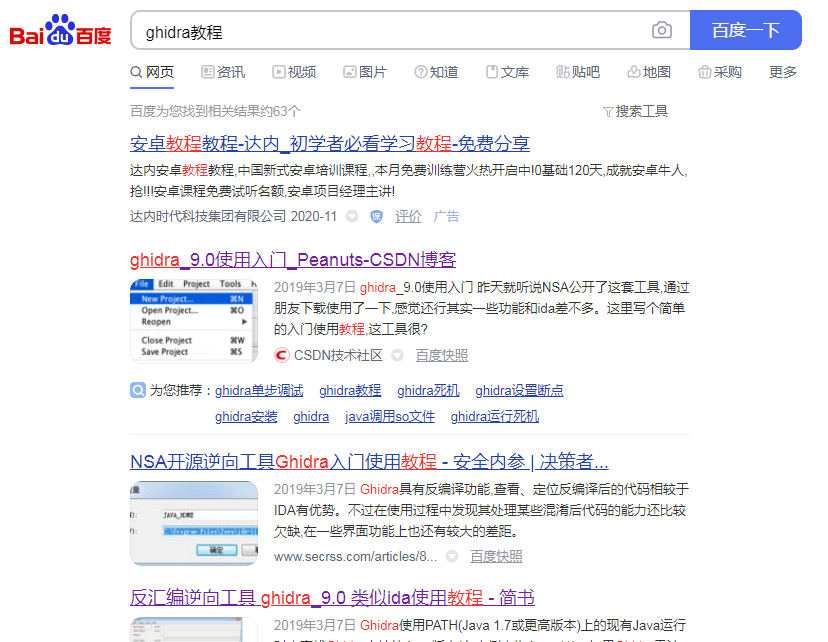Image resolution: width=828 pixels, height=642 pixels.
Task: Switch to the 文库 tab
Action: [x=507, y=72]
